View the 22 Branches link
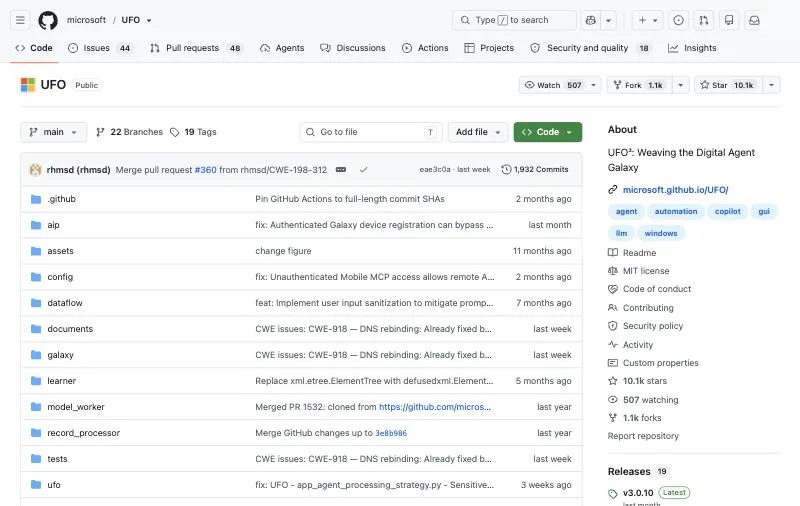800x506 pixels. tap(130, 132)
